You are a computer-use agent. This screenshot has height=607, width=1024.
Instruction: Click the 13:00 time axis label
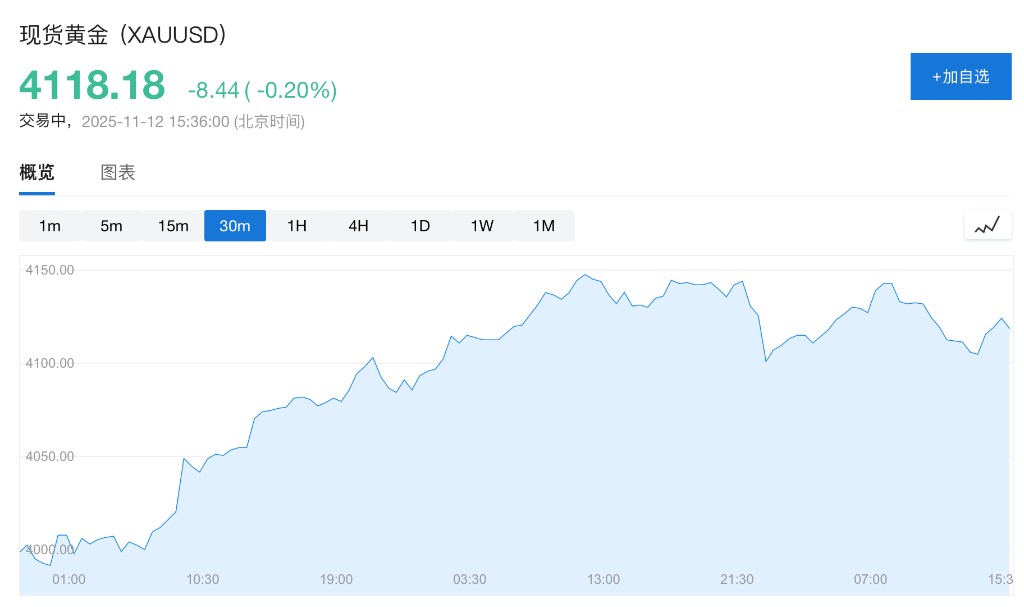pos(603,579)
